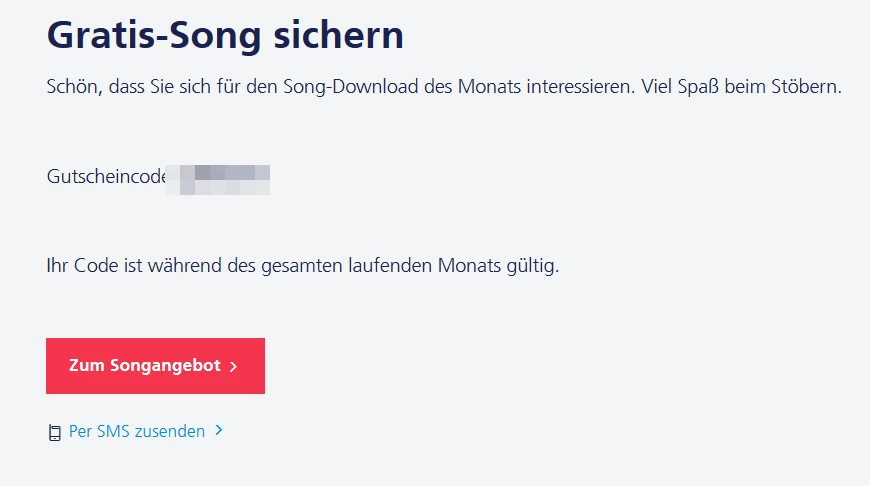870x486 pixels.
Task: Click the text Schön, dass Sie sich
Action: 124,87
